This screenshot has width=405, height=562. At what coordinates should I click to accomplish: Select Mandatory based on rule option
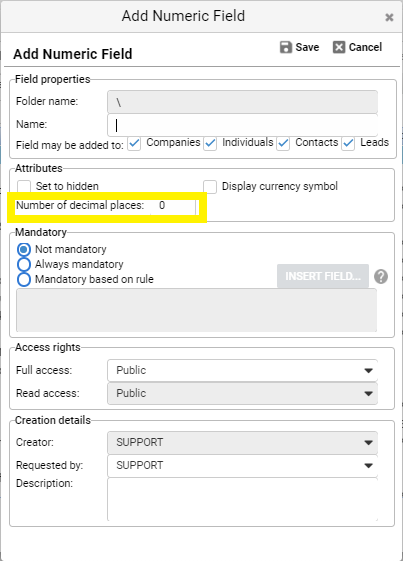(x=24, y=280)
